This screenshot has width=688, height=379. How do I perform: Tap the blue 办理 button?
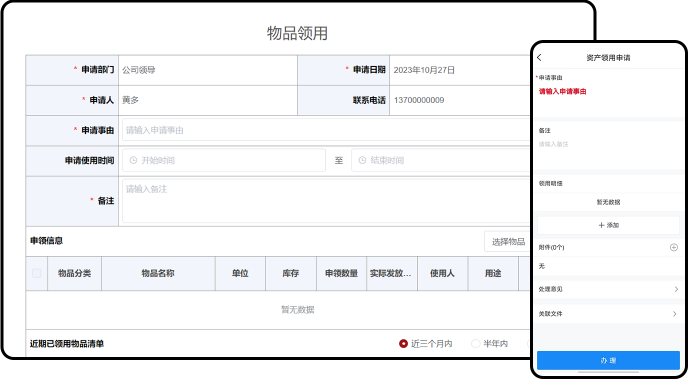click(x=609, y=361)
